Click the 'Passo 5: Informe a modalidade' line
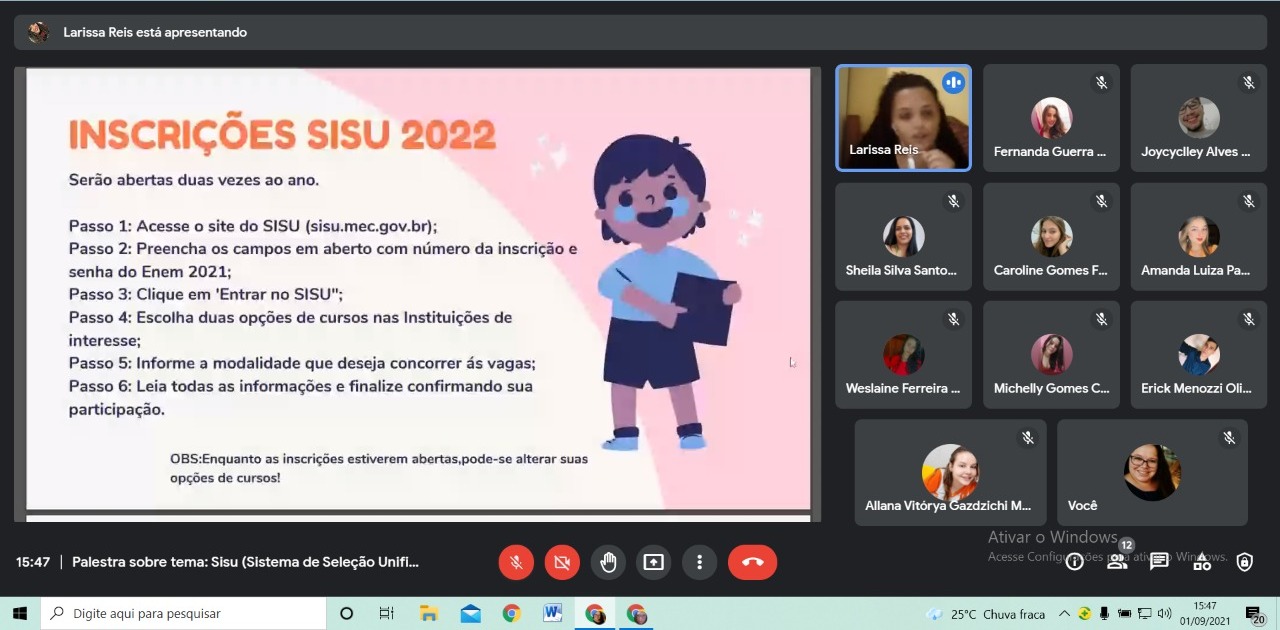 pos(302,363)
